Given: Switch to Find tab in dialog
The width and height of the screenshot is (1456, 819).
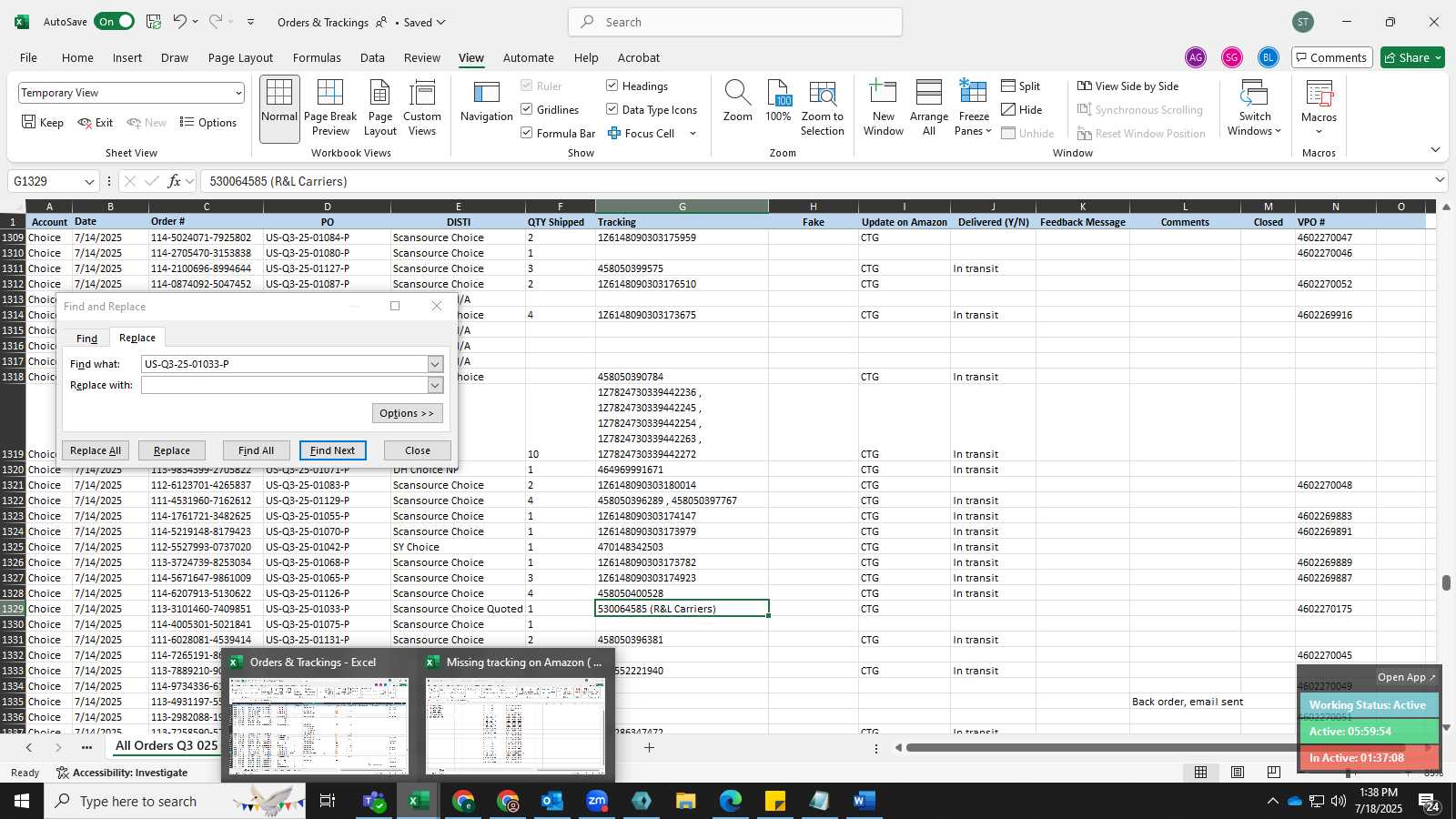Looking at the screenshot, I should (86, 339).
